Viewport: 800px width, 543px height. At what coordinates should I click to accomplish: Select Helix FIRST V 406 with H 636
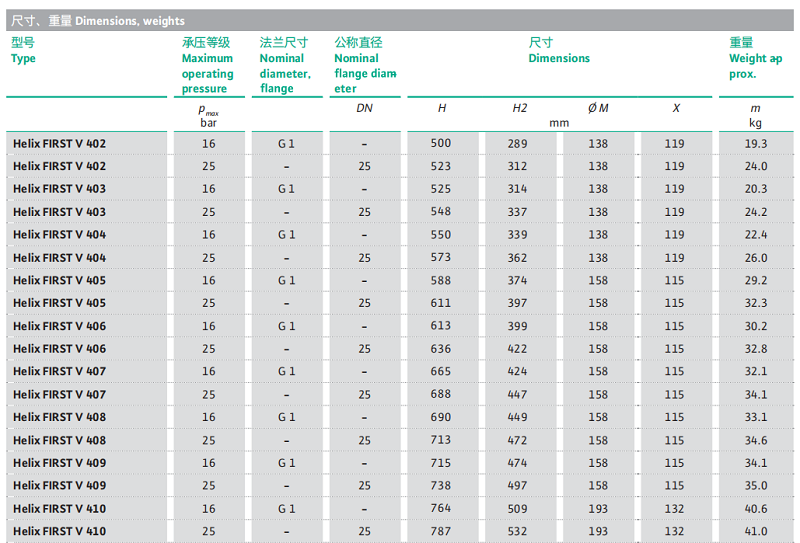tap(59, 349)
